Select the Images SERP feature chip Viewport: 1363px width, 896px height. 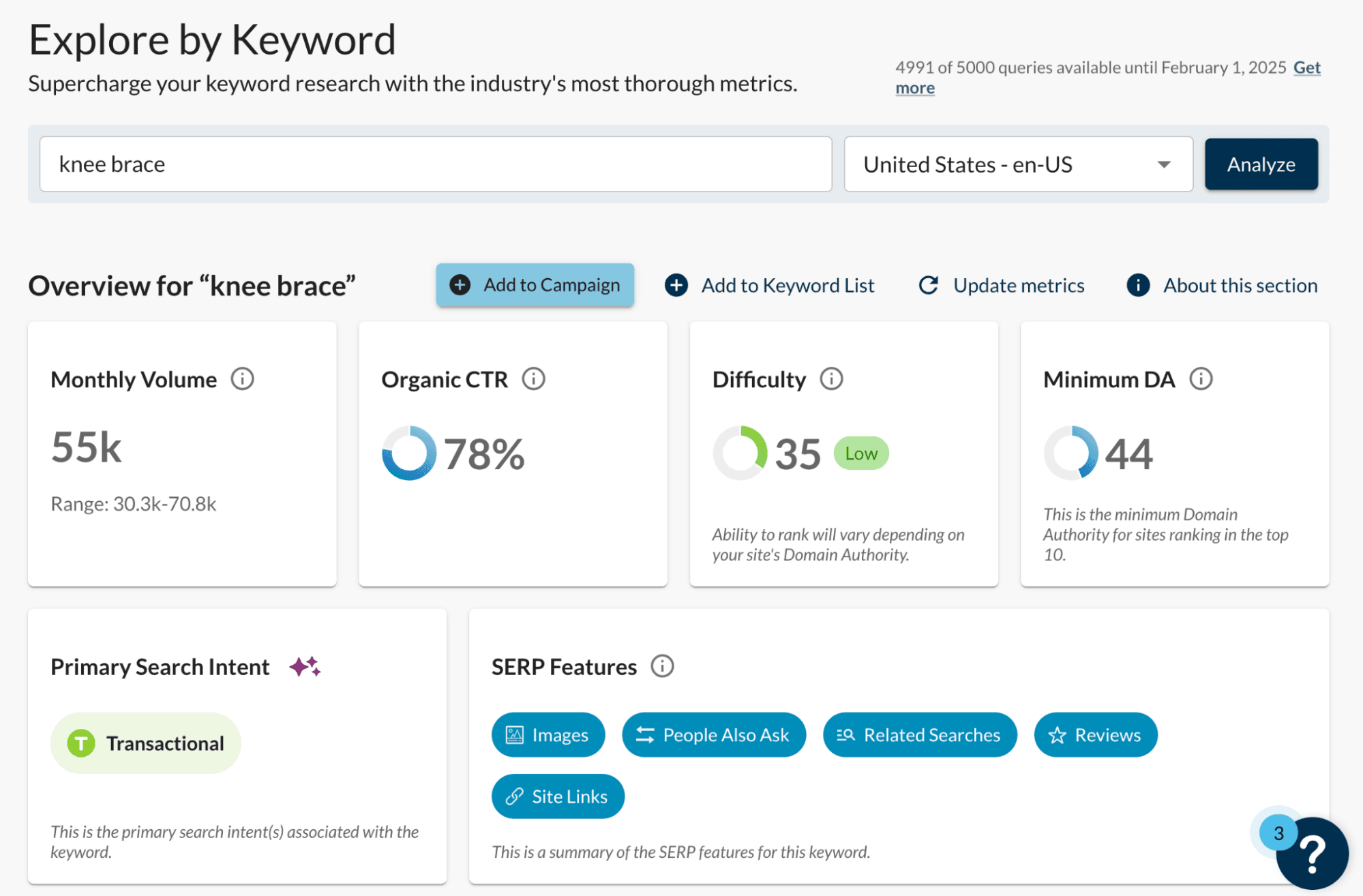pyautogui.click(x=548, y=735)
